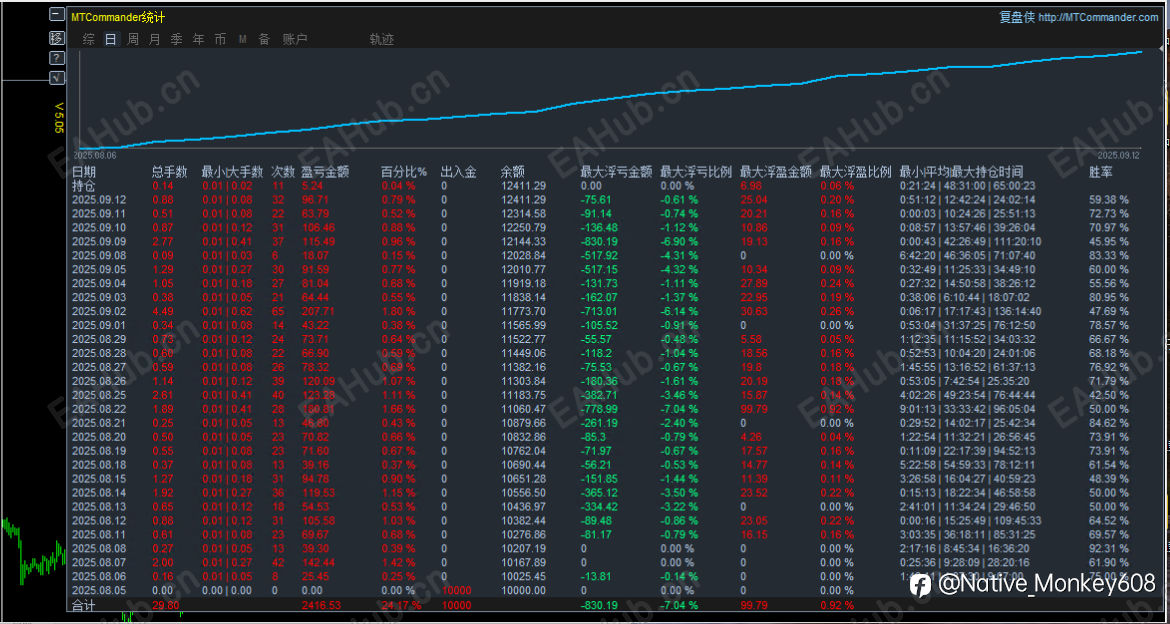Open the 账户 account tab

pos(295,40)
